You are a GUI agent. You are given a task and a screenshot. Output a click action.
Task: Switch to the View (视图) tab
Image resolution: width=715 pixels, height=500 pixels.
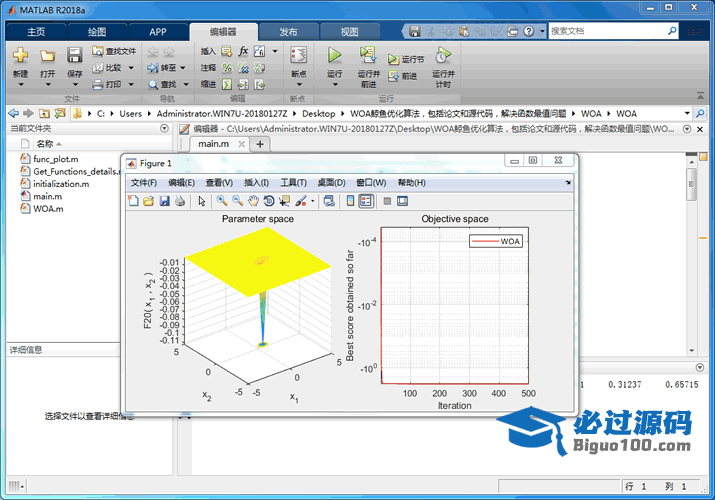pyautogui.click(x=350, y=32)
